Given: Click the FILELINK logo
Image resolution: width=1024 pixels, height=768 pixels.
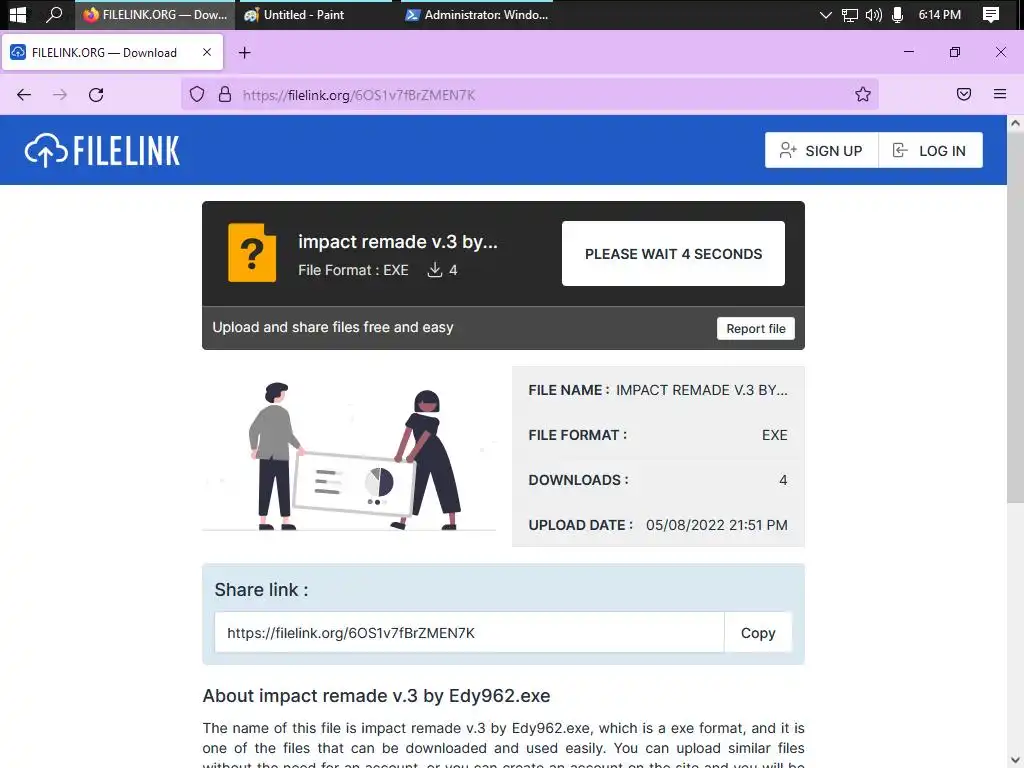Looking at the screenshot, I should point(102,151).
